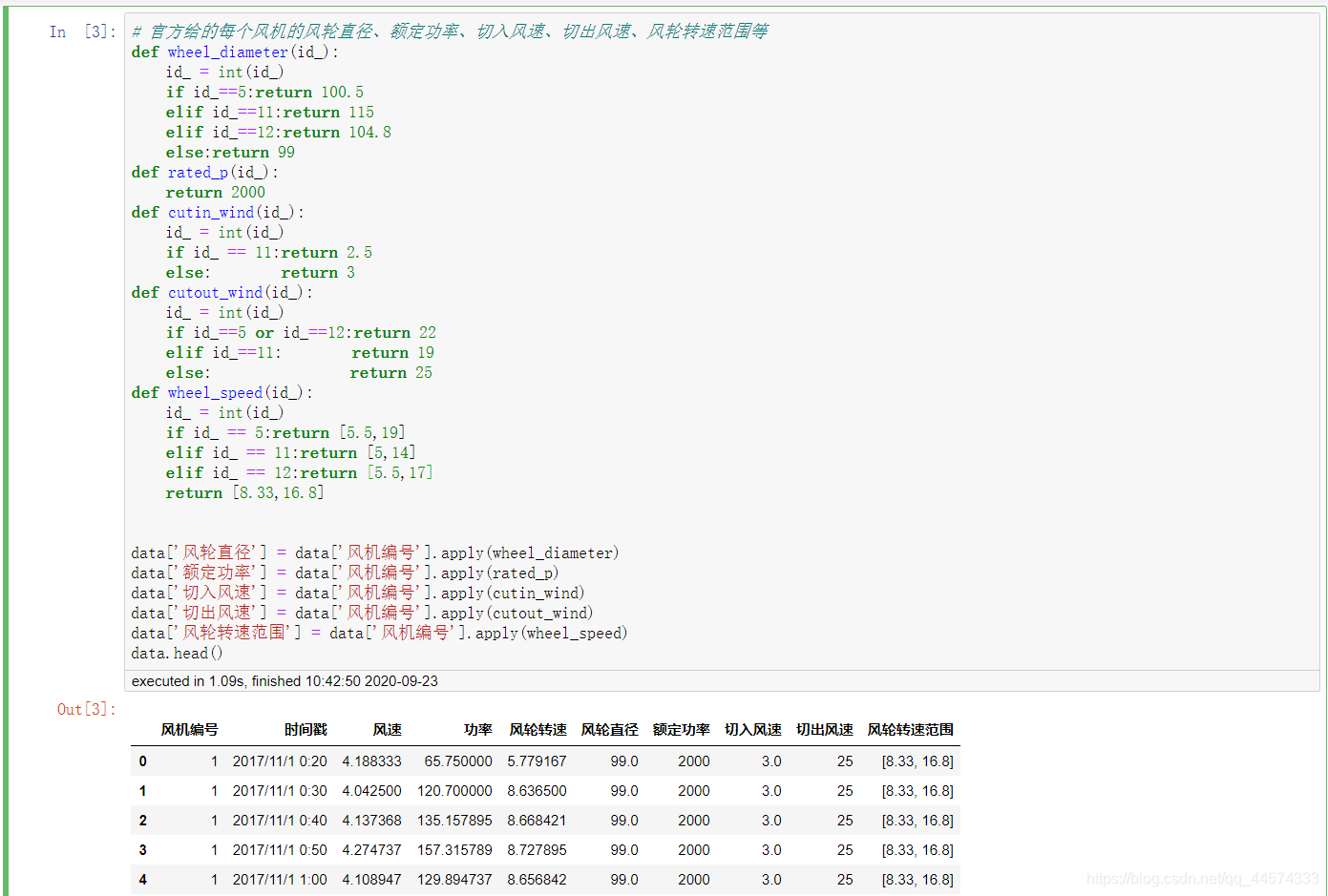Click the def wheel_speed line
This screenshot has height=896, width=1328.
click(x=221, y=392)
